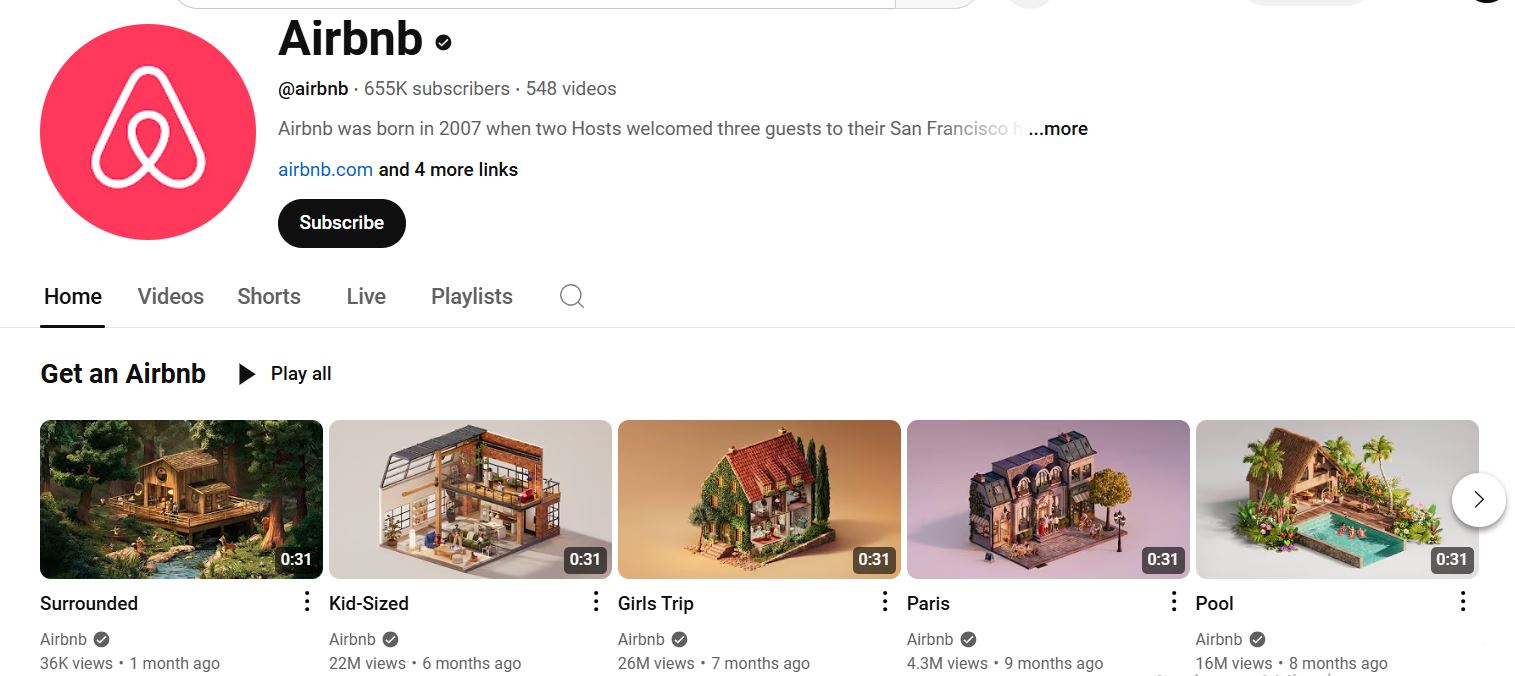
Task: Open the three-dot menu for Surrounded video
Action: (x=306, y=601)
